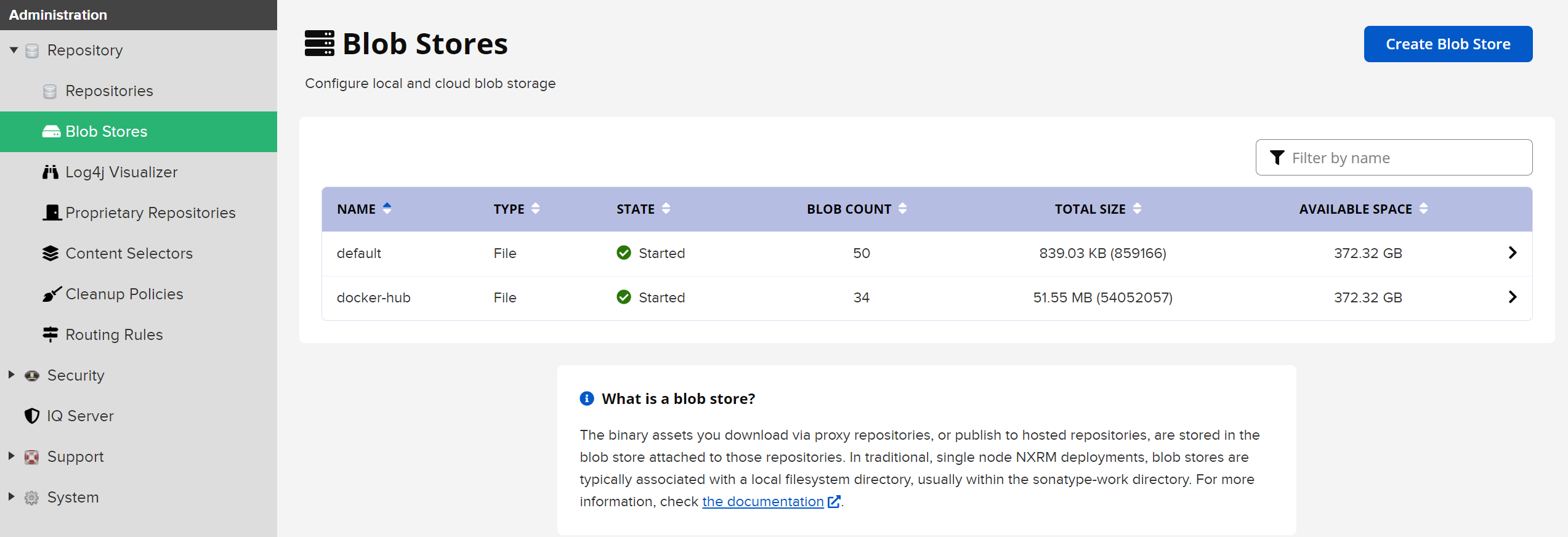Collapse the Repository tree section
The width and height of the screenshot is (1568, 537).
(x=14, y=50)
